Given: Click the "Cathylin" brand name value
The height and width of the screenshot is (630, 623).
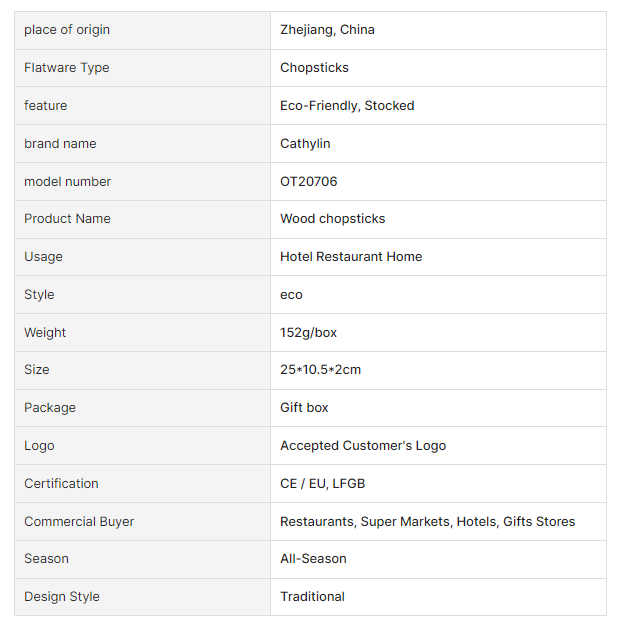Looking at the screenshot, I should pyautogui.click(x=305, y=144).
